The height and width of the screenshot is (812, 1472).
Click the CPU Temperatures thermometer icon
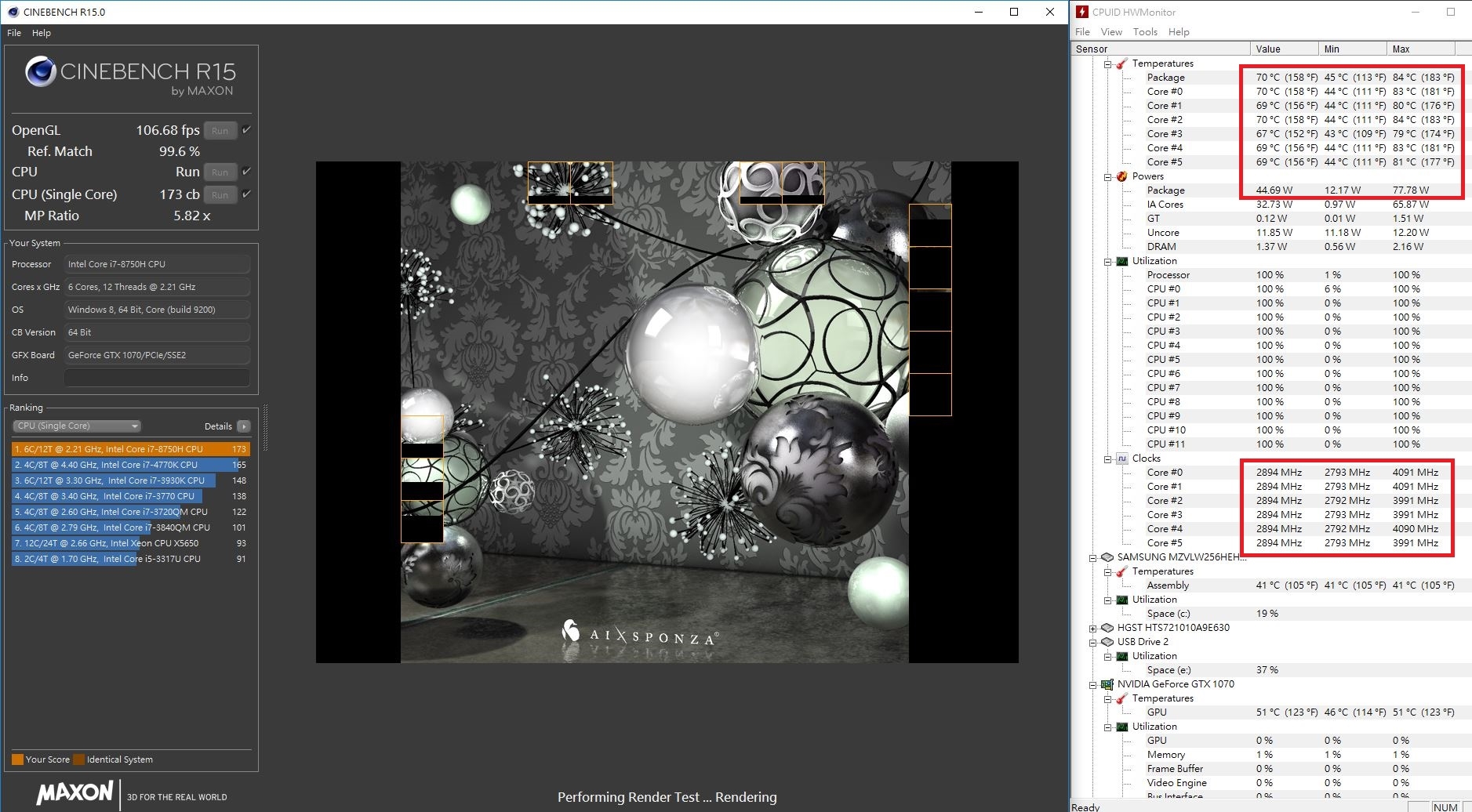1121,63
